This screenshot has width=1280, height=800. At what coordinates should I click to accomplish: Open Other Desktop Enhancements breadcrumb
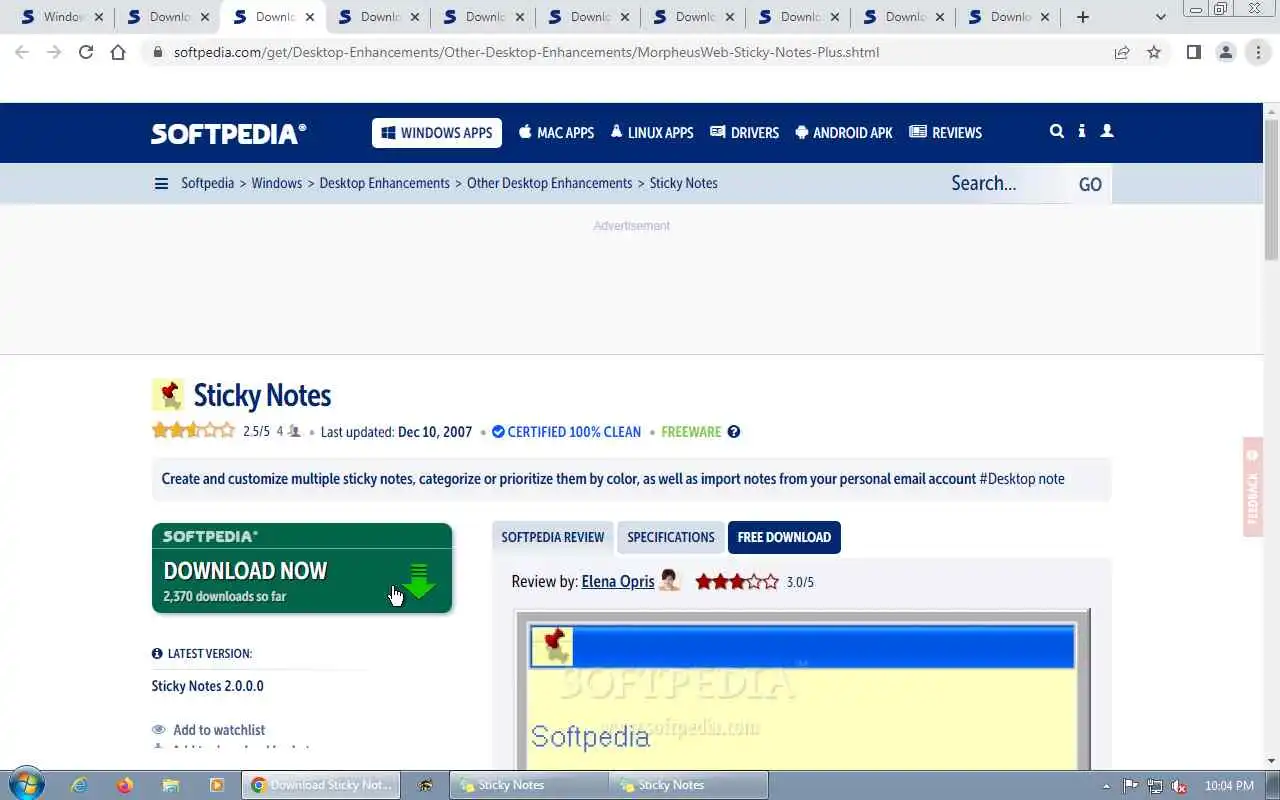[x=550, y=183]
